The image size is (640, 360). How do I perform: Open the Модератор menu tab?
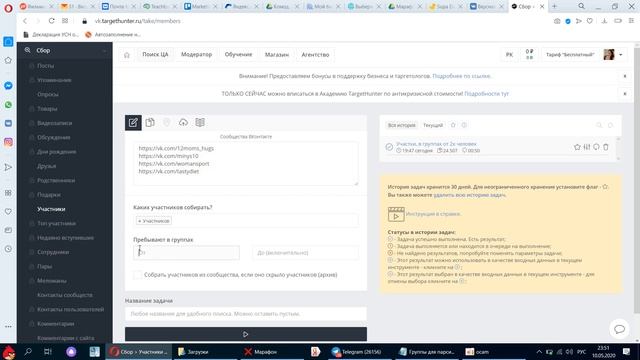(196, 54)
